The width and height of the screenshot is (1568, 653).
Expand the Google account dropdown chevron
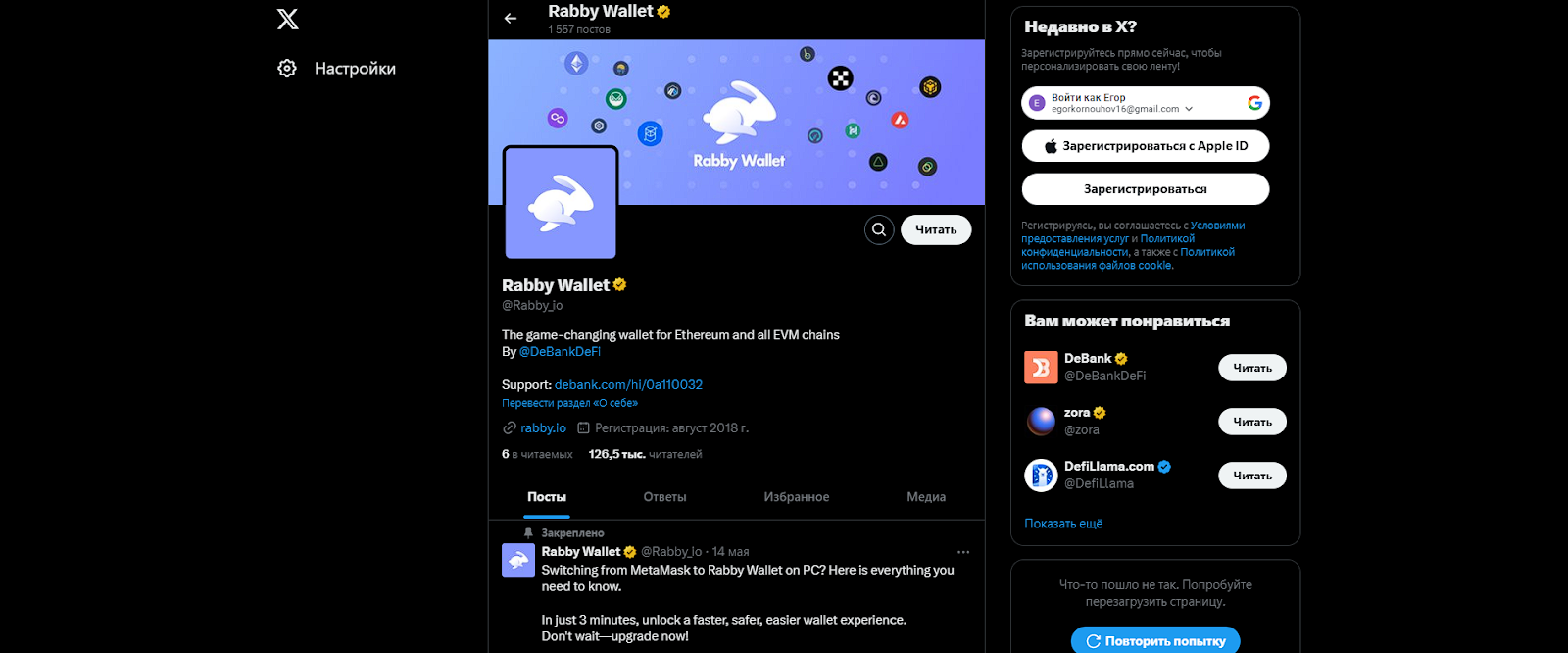click(x=1189, y=109)
